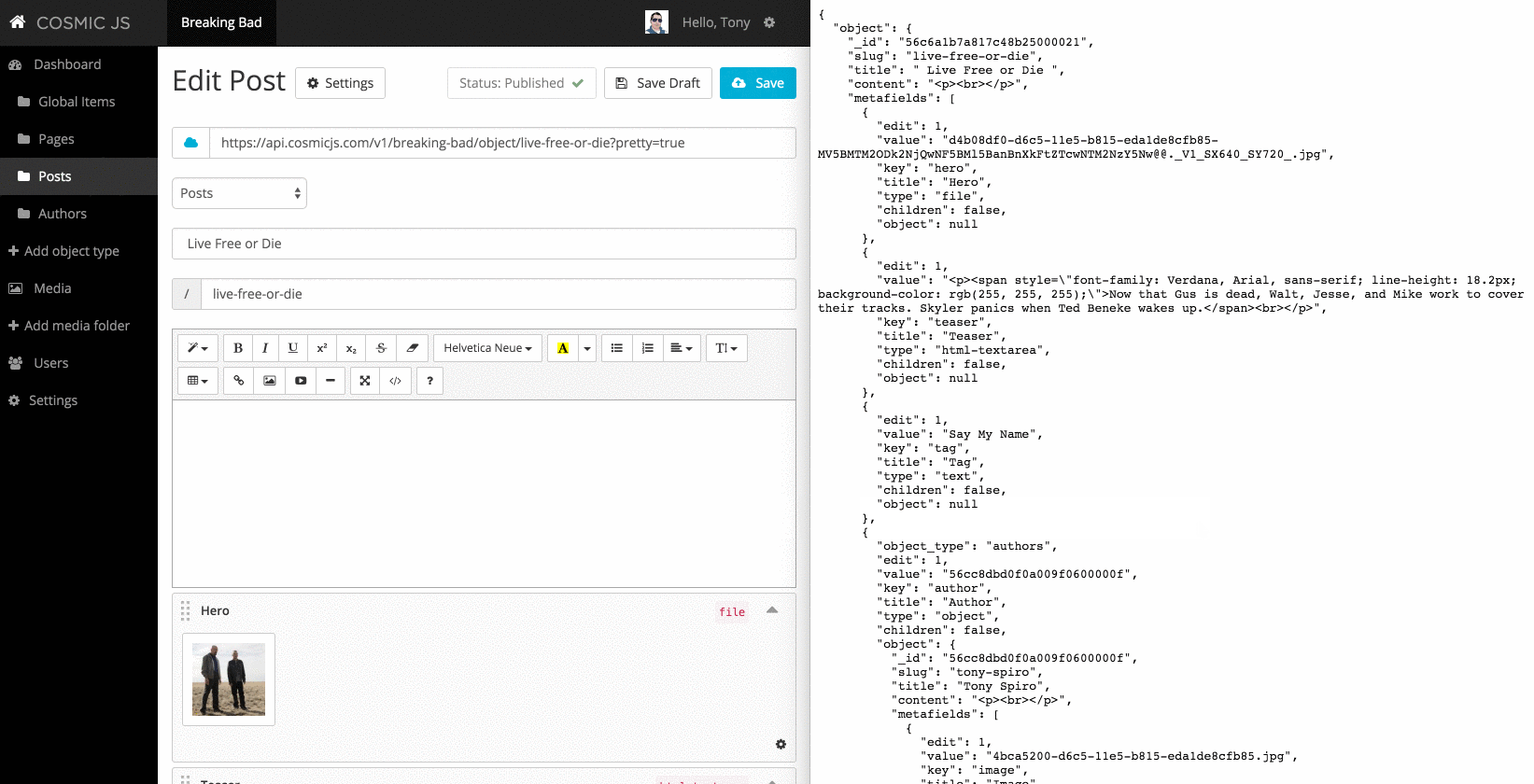Apply superscript formatting

[322, 348]
